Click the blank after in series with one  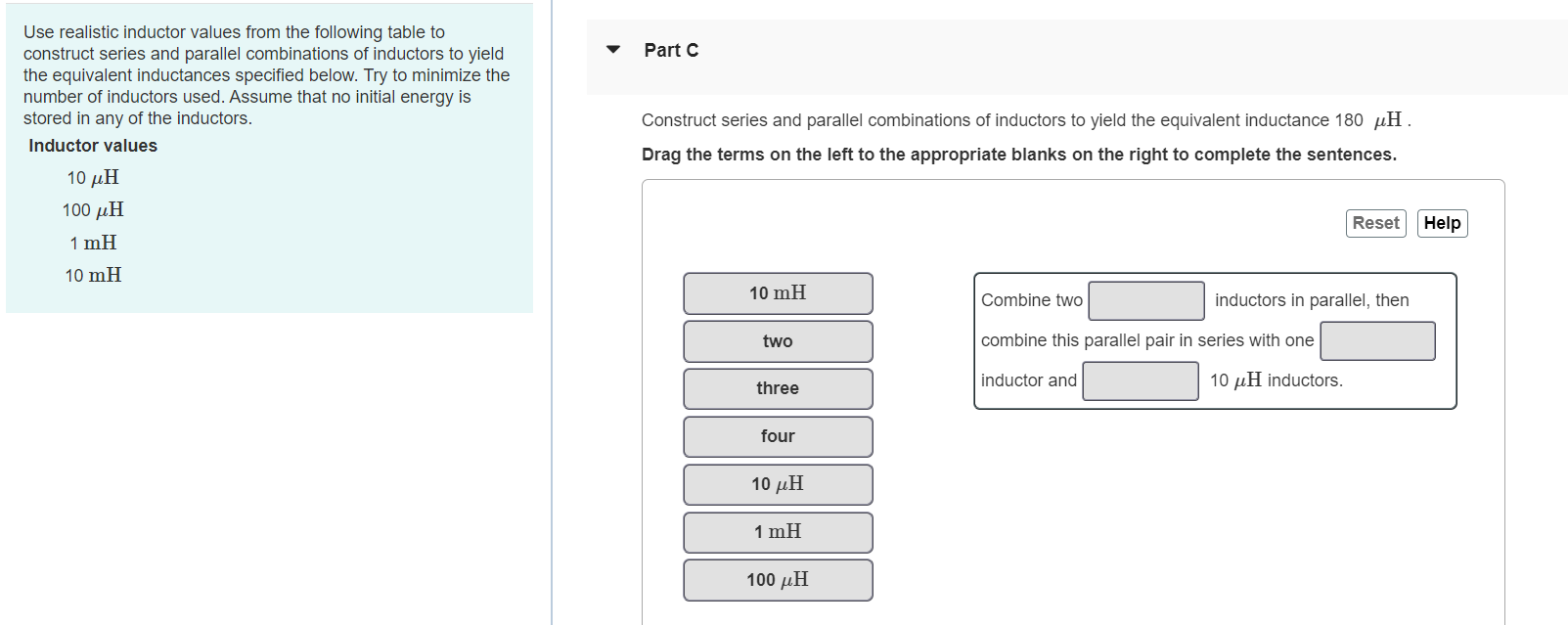click(x=1376, y=340)
